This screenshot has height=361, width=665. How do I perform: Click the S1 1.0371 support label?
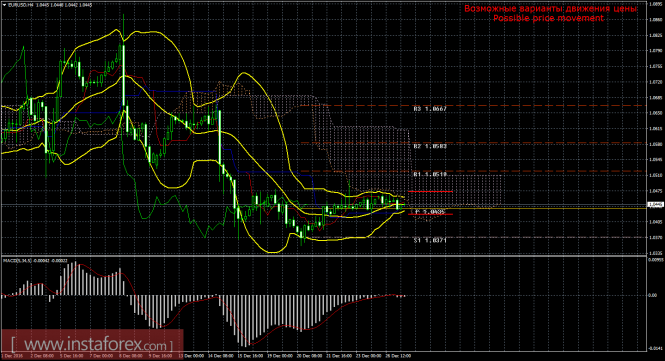430,240
